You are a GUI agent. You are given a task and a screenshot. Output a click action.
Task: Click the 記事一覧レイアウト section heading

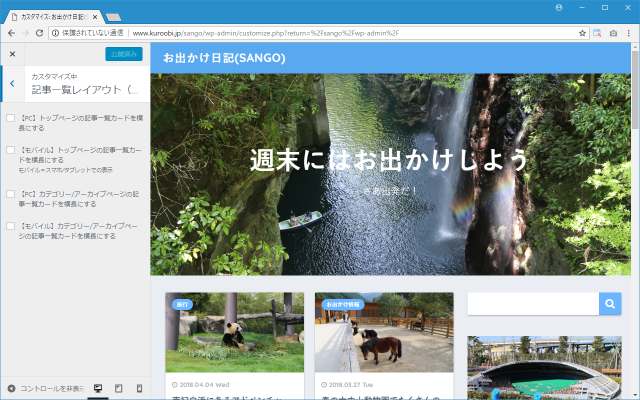click(85, 89)
